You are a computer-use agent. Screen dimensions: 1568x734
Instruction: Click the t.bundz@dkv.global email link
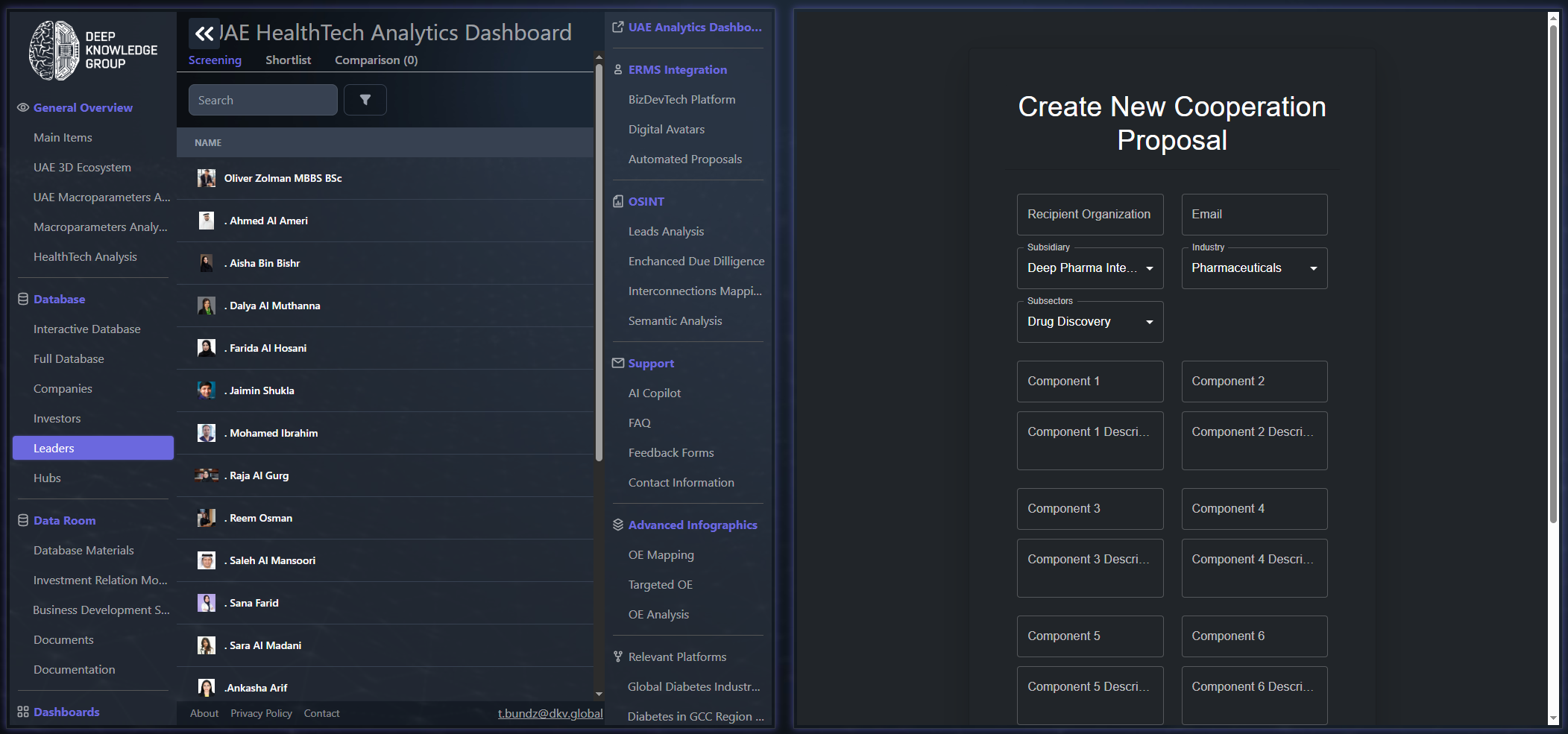pos(550,714)
